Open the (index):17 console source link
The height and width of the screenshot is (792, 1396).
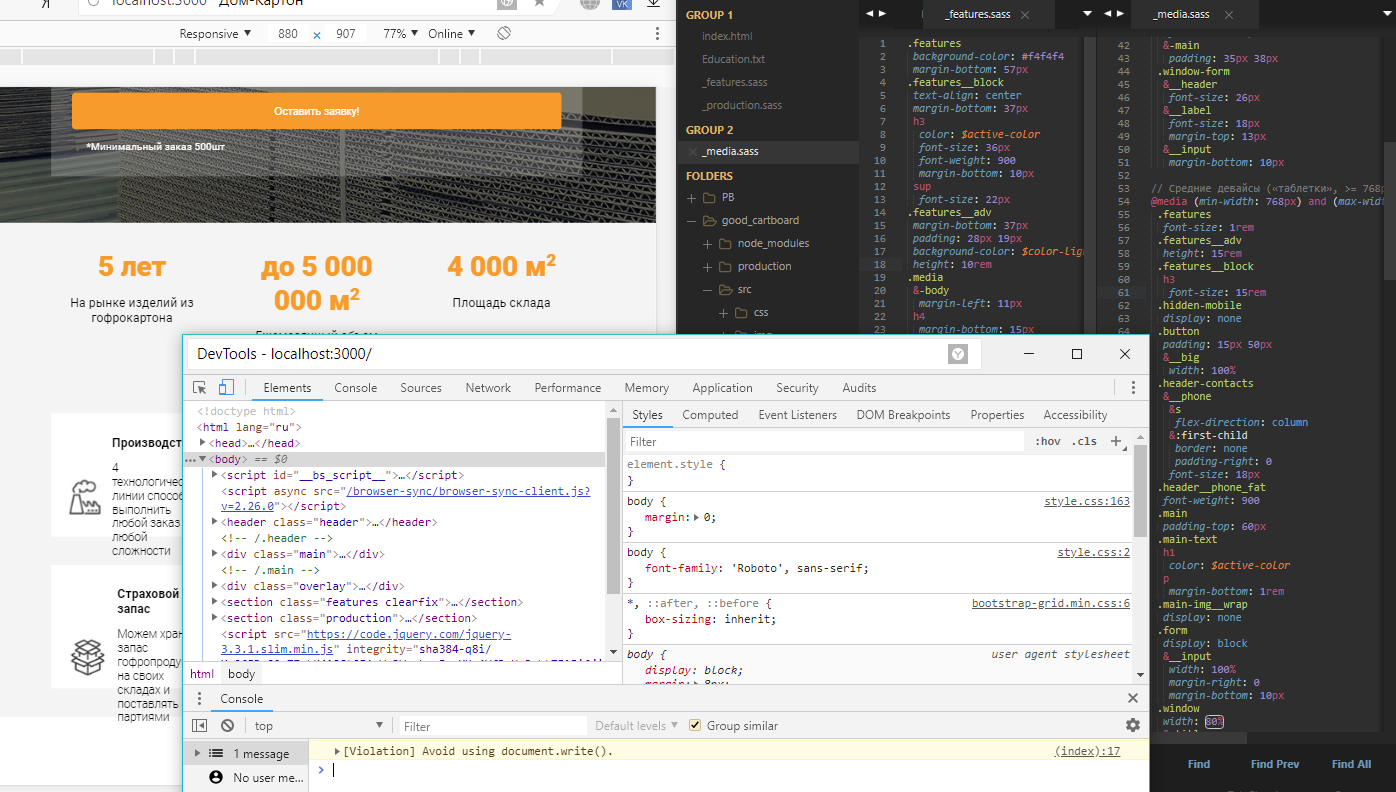point(1087,751)
